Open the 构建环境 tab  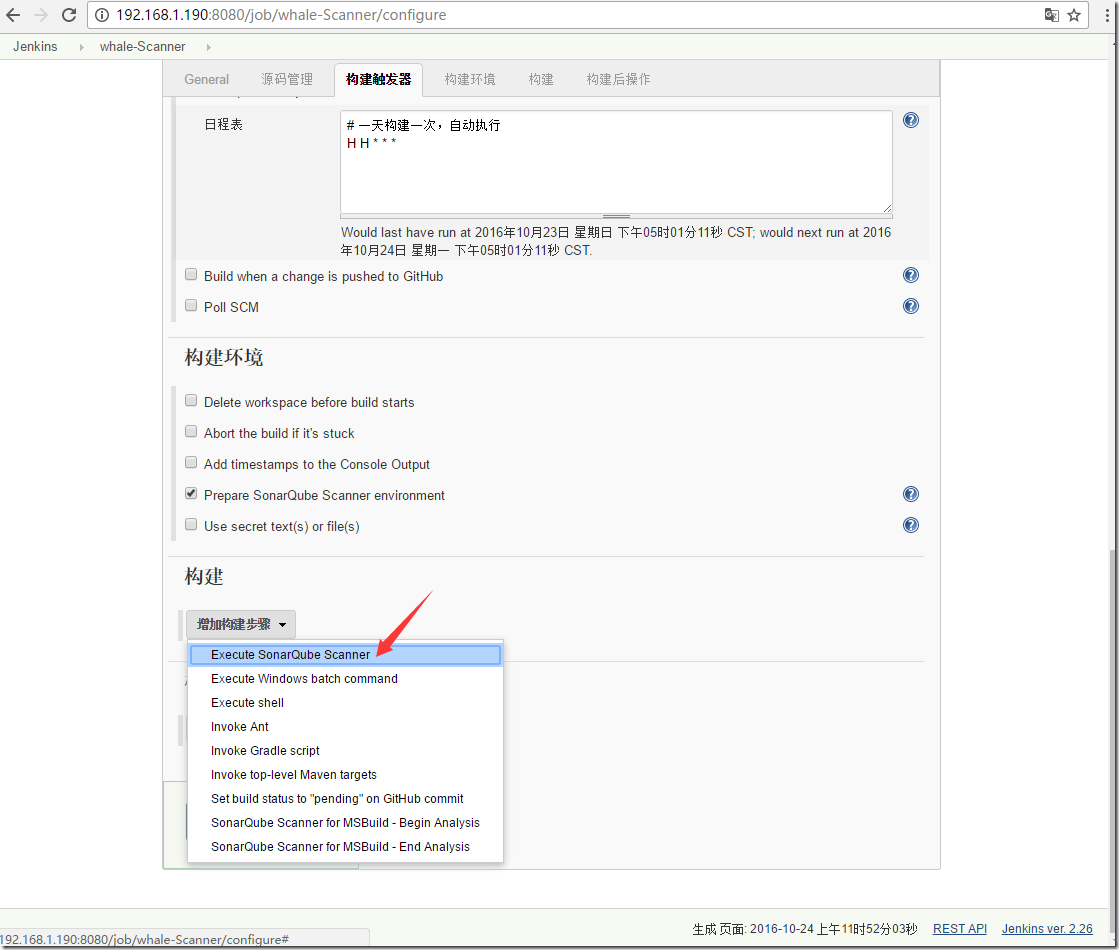coord(470,79)
